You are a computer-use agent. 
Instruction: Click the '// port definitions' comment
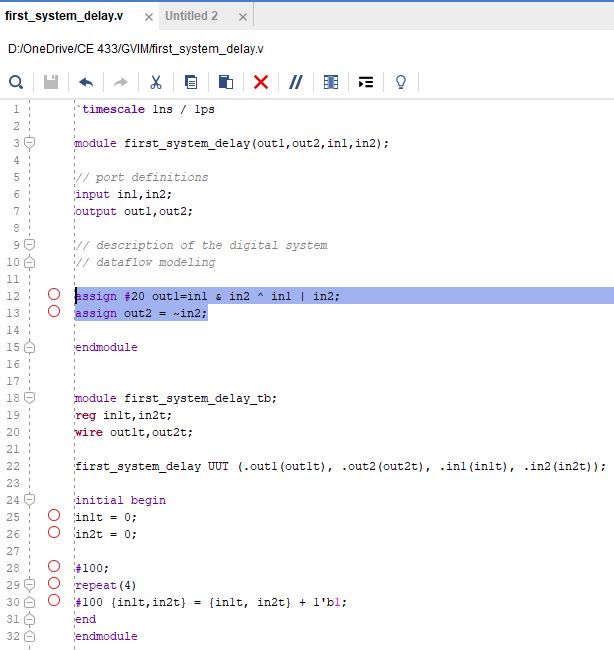point(141,177)
